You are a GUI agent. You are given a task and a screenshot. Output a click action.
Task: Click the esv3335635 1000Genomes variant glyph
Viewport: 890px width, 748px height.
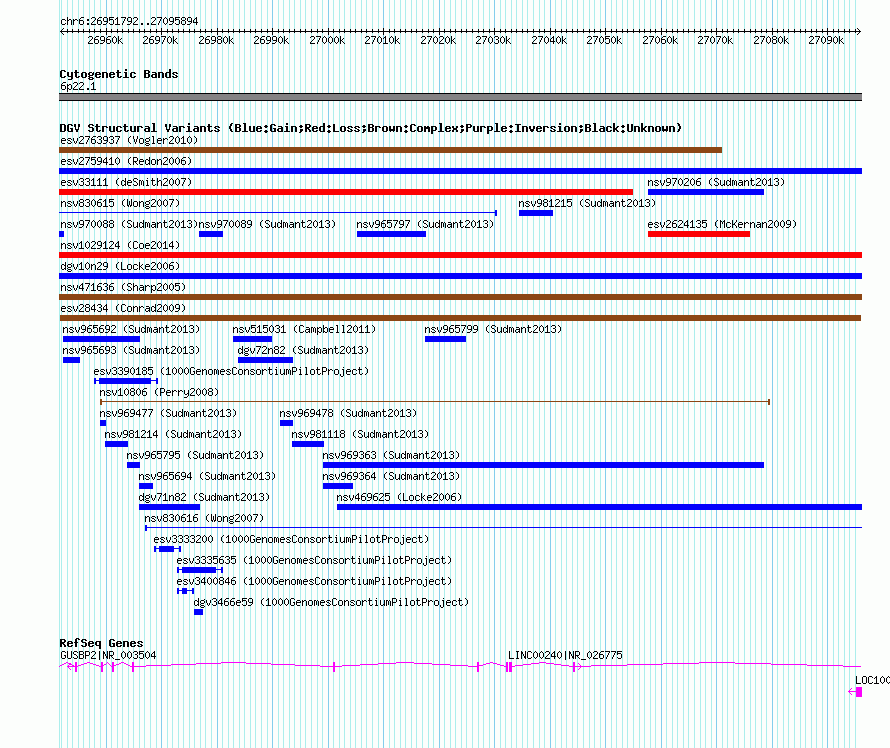(200, 570)
